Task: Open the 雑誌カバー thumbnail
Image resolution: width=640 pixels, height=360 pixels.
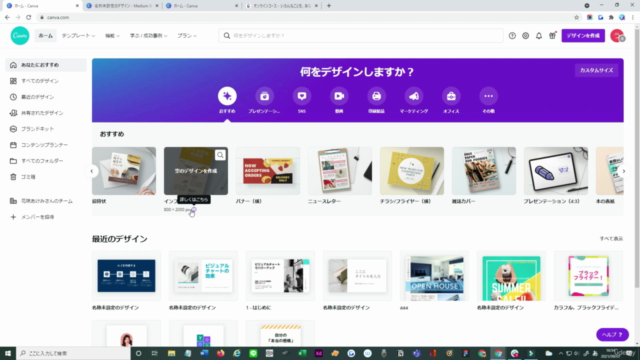Action: [x=484, y=171]
